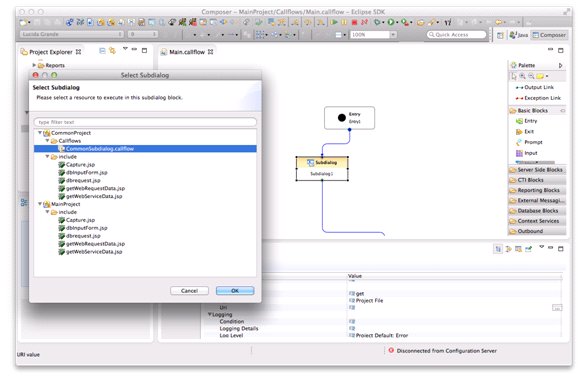Click third icon in Properties view toolbar
Image resolution: width=580 pixels, height=377 pixels.
pyautogui.click(x=518, y=249)
